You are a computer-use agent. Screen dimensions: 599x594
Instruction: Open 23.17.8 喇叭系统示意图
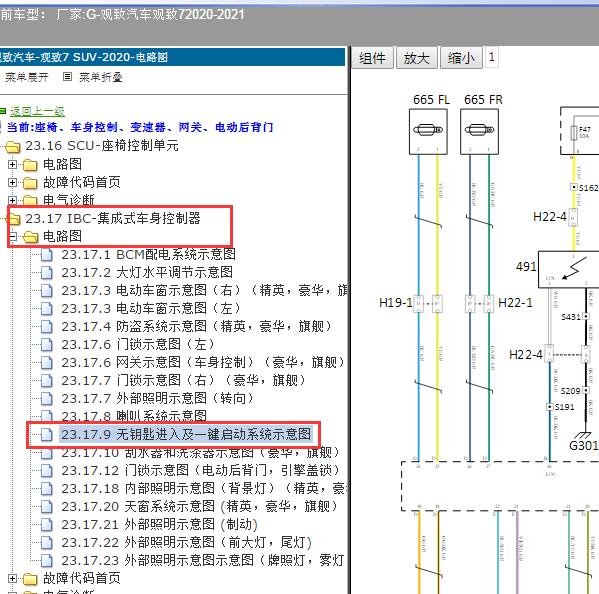pos(134,415)
